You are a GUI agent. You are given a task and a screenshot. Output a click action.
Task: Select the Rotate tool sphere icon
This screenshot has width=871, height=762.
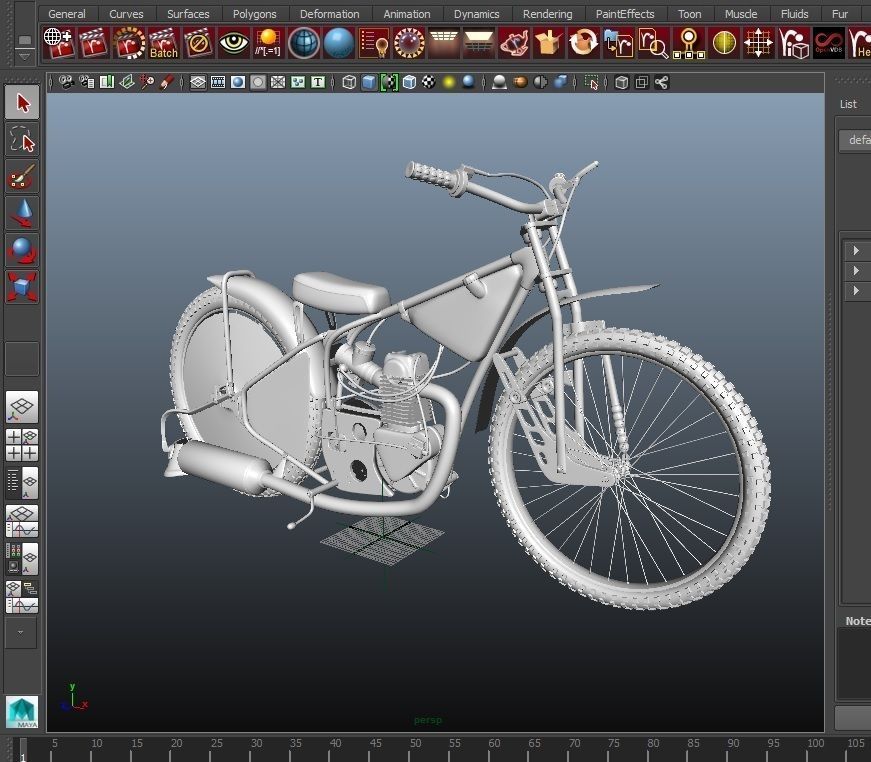(22, 250)
